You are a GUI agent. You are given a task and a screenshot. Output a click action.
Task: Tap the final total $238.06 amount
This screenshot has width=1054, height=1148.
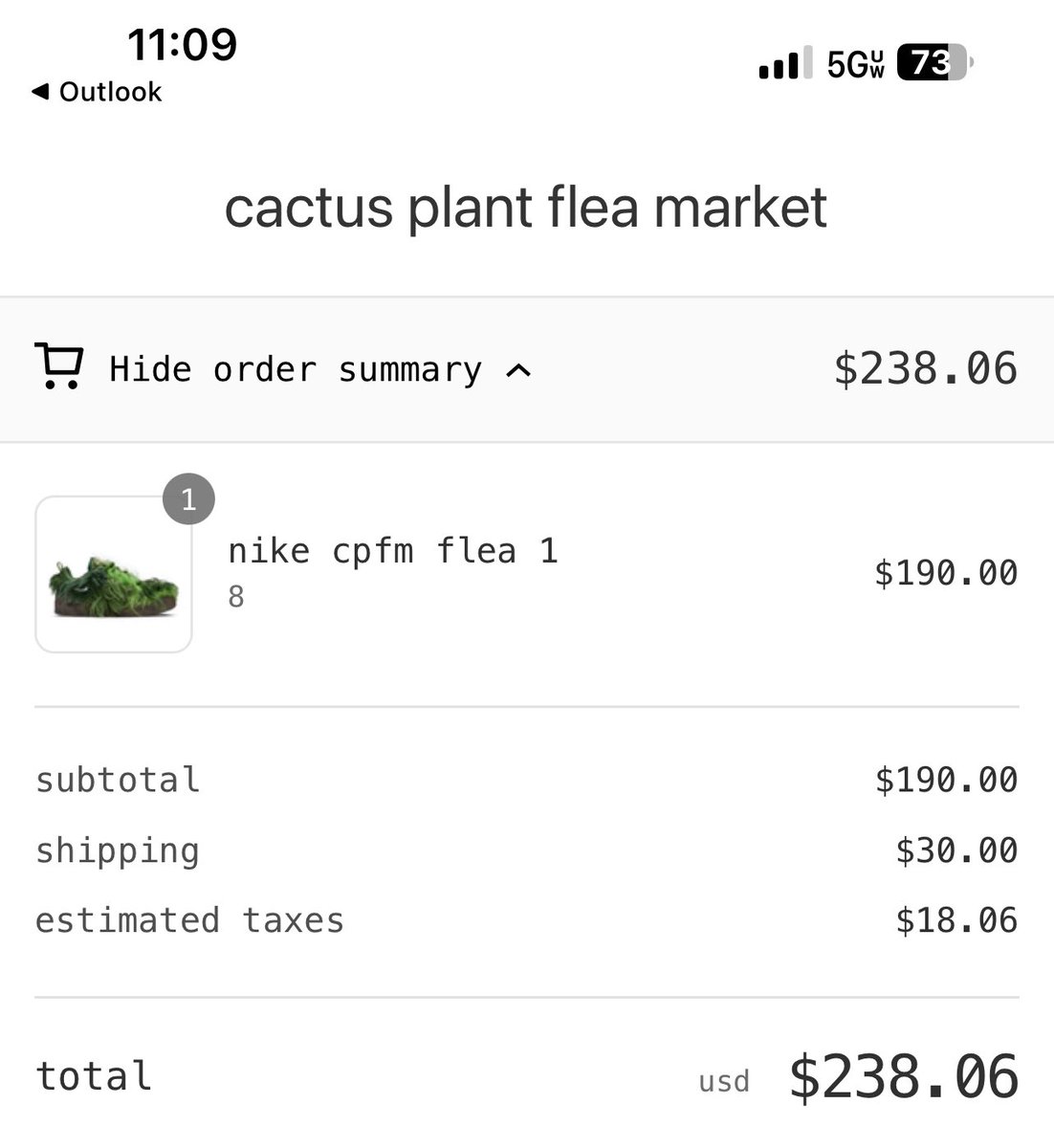point(904,1077)
